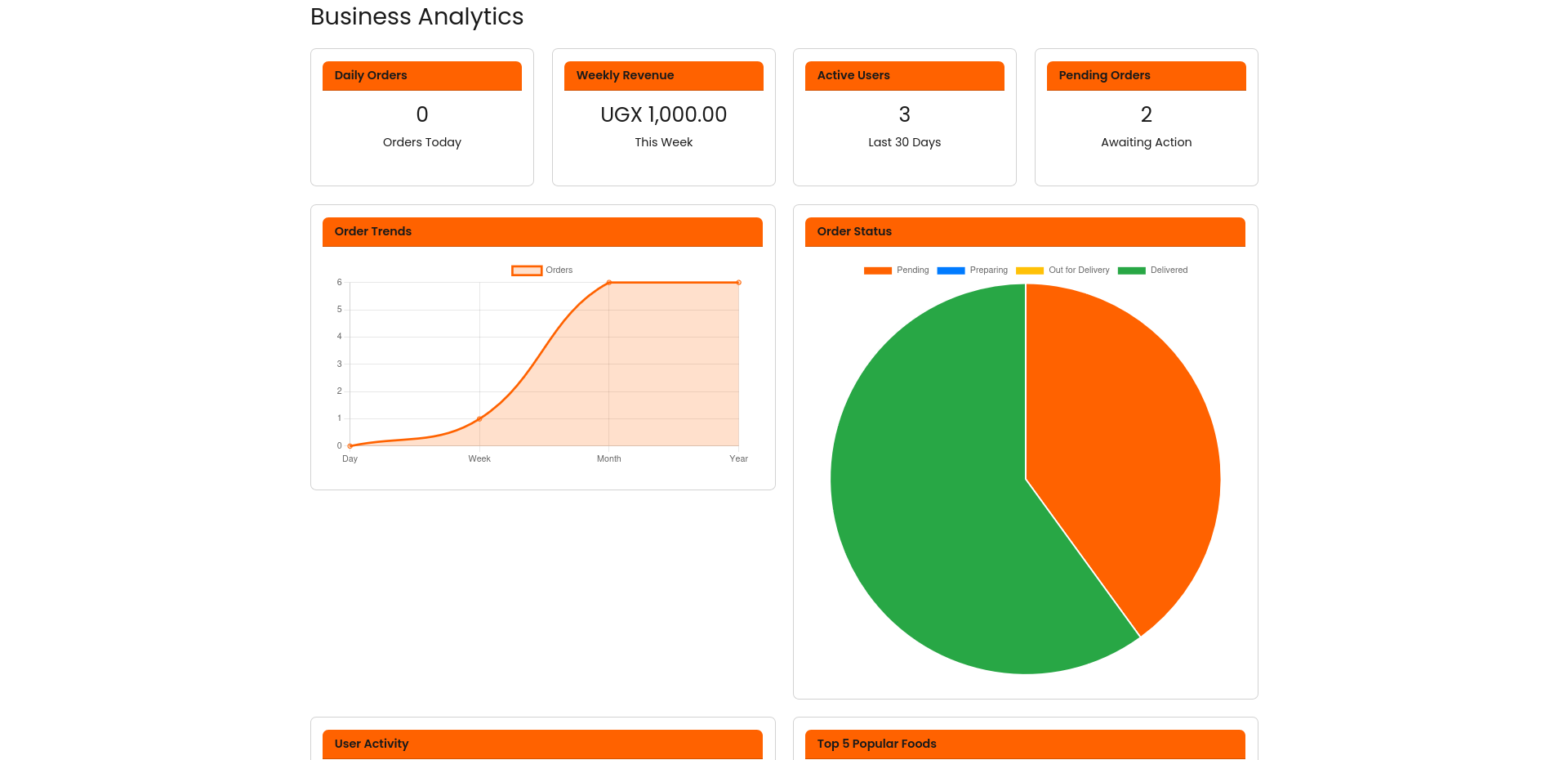Open the User Activity panel header
This screenshot has width=1568, height=760.
[542, 744]
